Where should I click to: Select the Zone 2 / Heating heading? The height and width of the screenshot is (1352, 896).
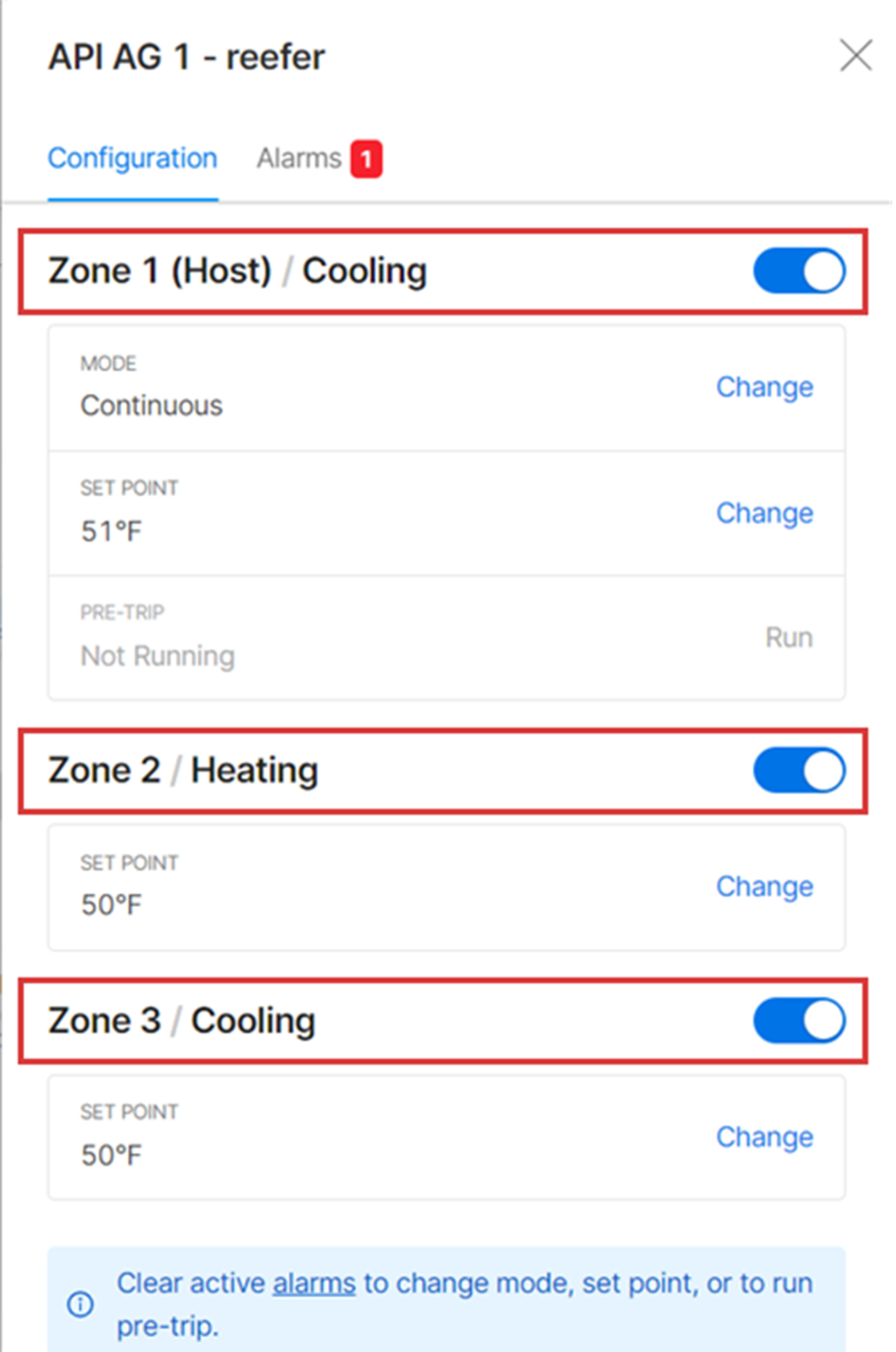pos(183,770)
